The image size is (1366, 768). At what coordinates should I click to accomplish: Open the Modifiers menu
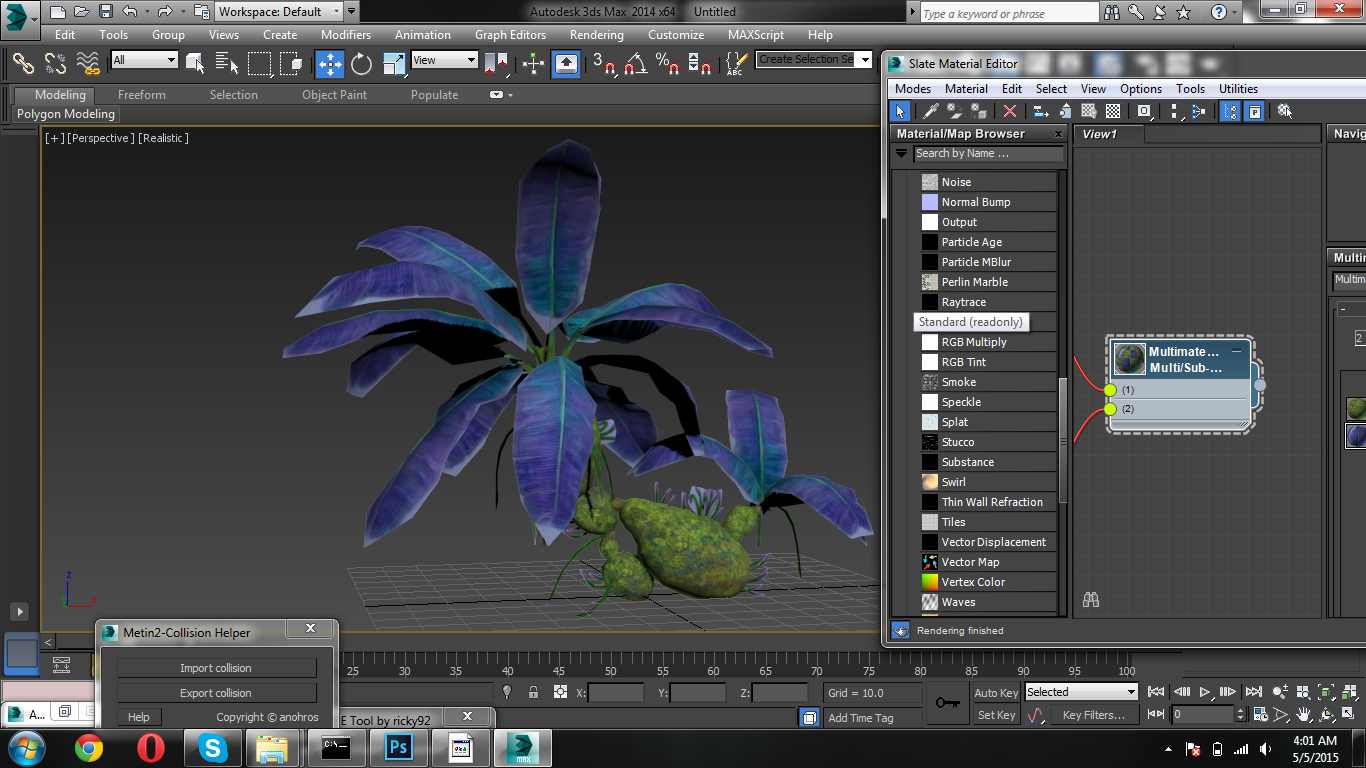346,34
